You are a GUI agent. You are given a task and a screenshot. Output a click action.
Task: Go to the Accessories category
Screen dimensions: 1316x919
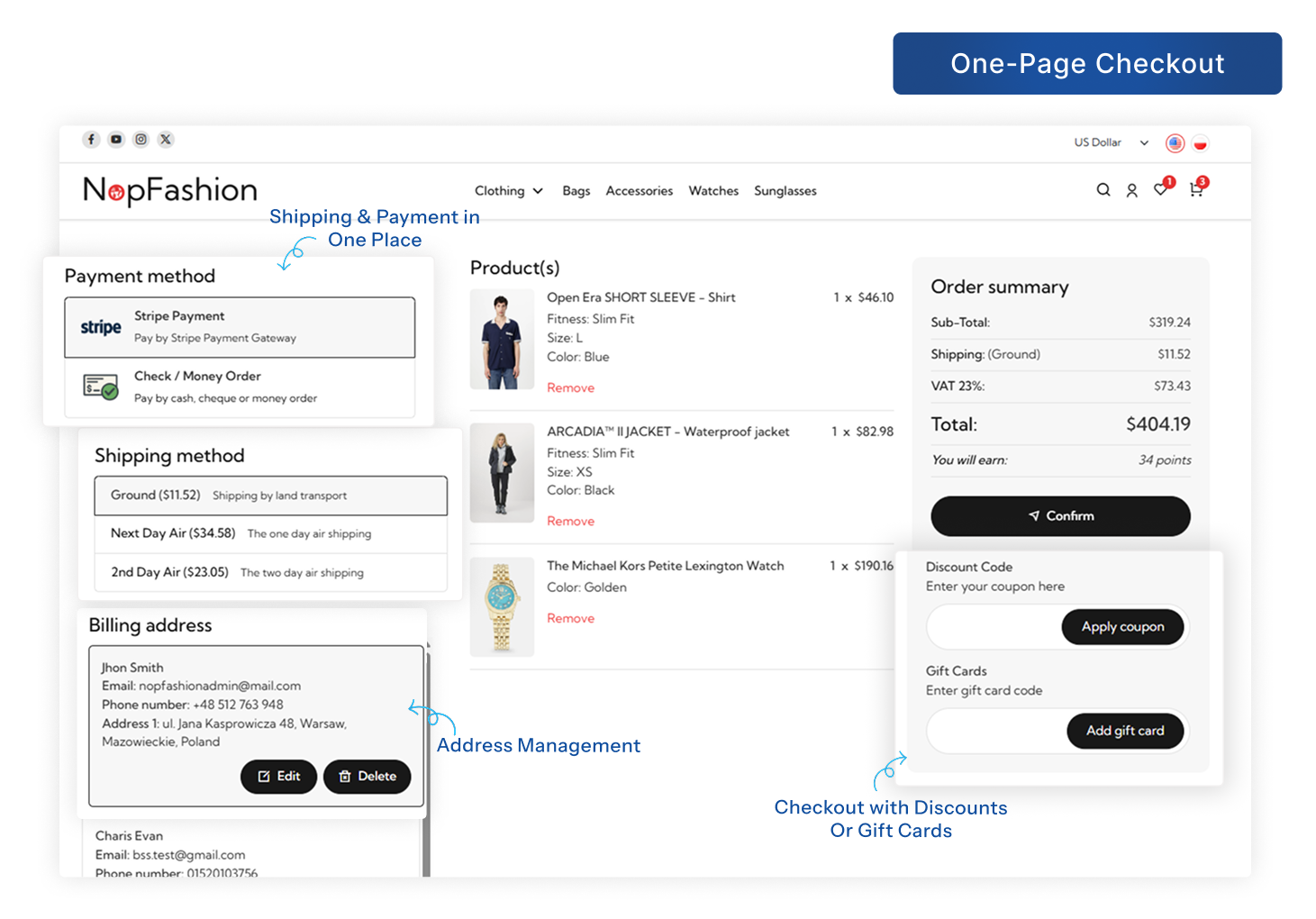(x=640, y=191)
